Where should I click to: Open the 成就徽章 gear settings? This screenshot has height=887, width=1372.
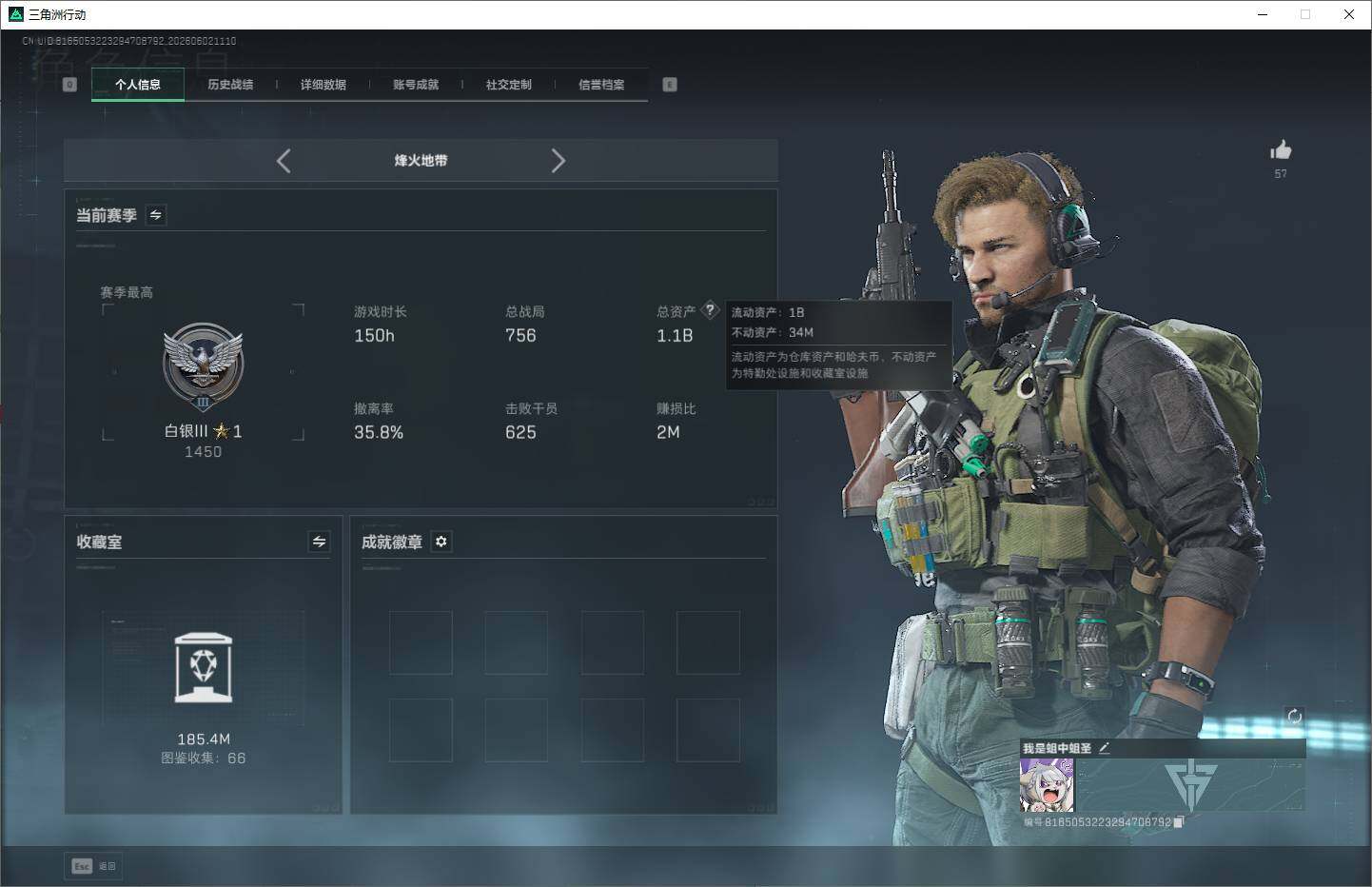[441, 542]
